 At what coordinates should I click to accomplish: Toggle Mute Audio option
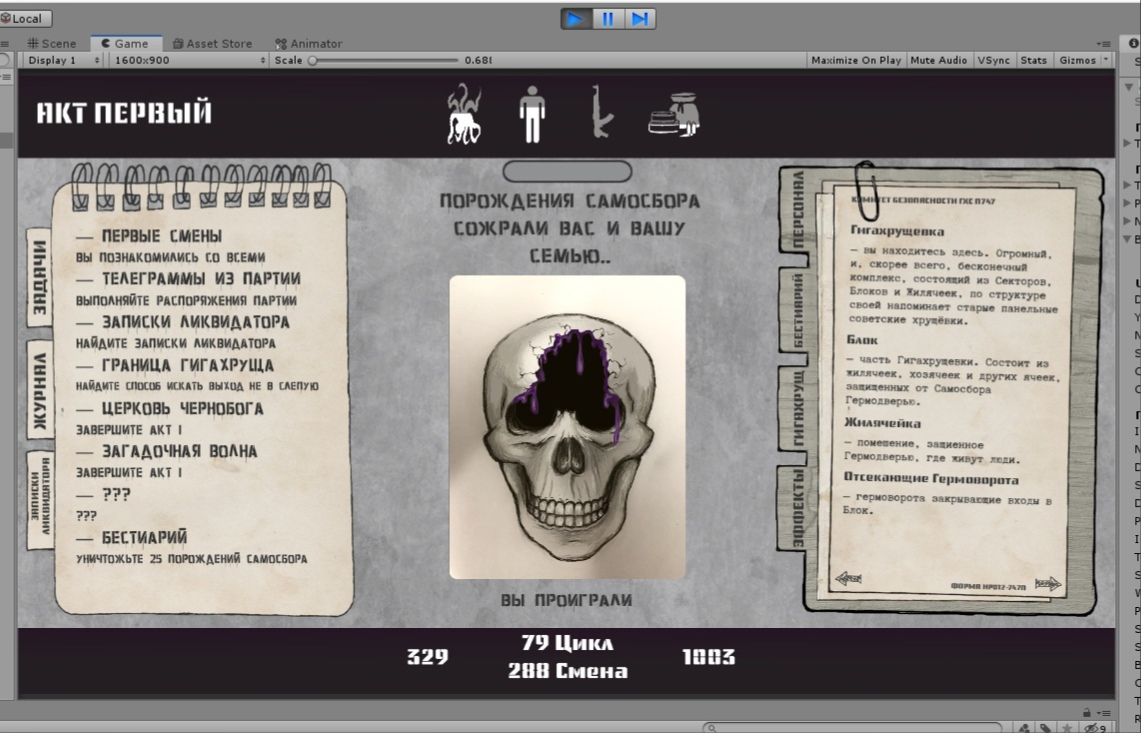point(938,60)
